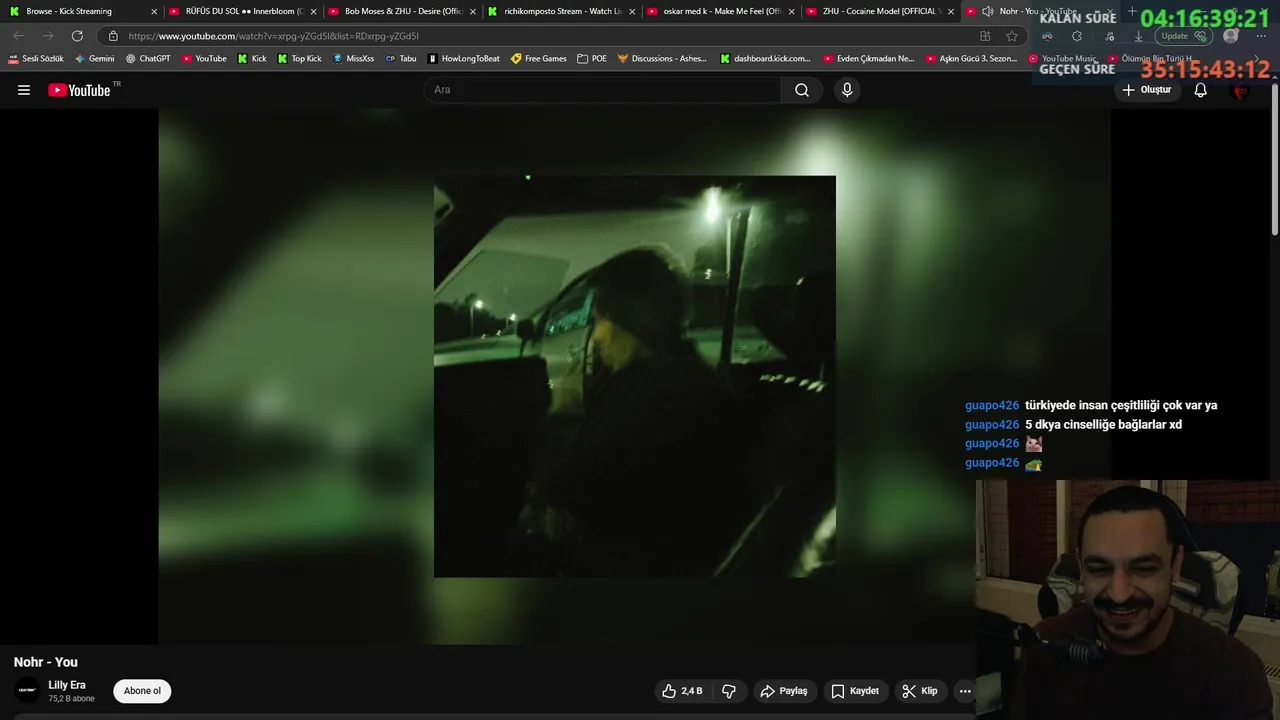Go back with the browser back arrow
This screenshot has height=720, width=1280.
pos(19,36)
